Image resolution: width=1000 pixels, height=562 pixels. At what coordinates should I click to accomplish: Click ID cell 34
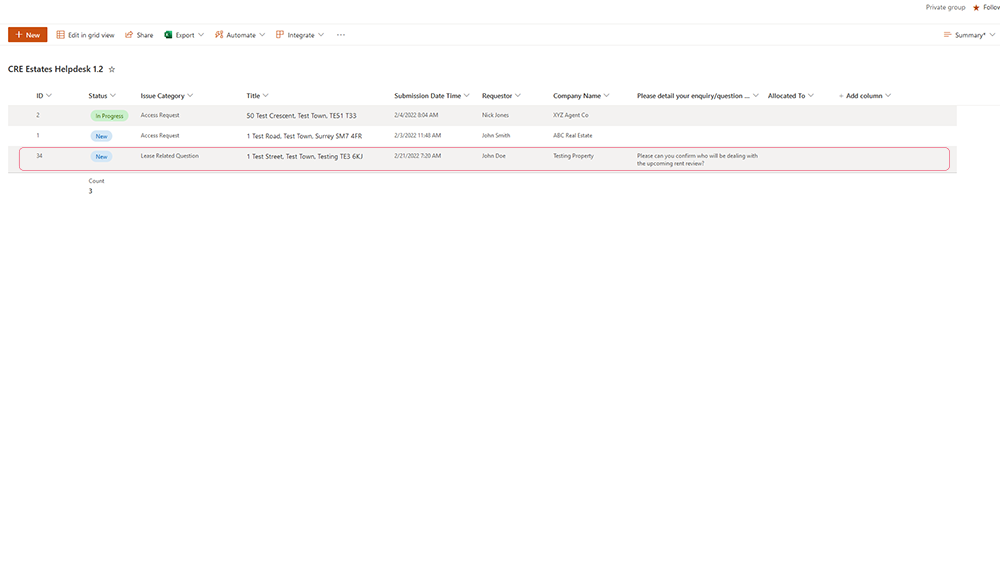pos(39,156)
